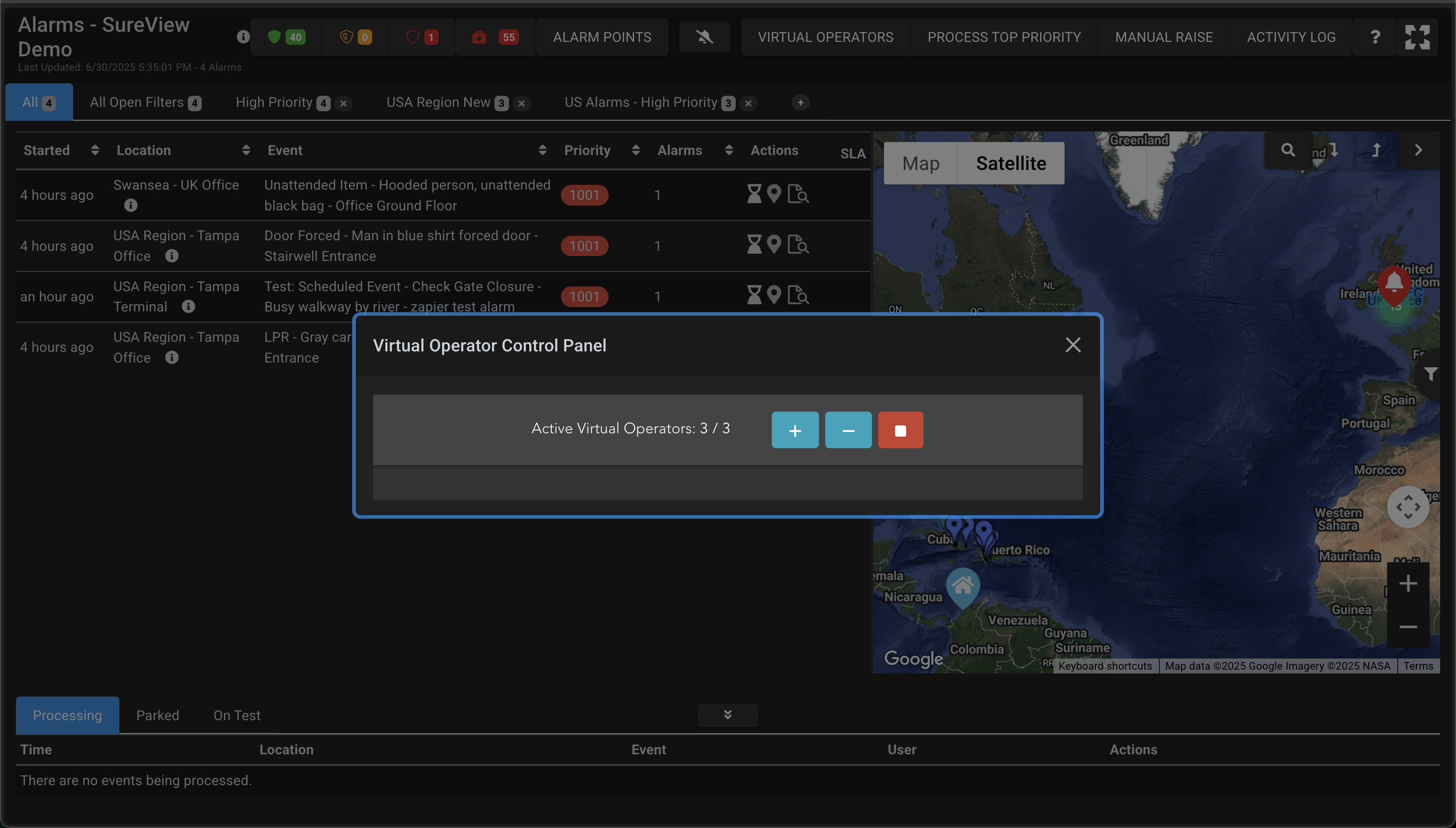Click map pin icon for Tampa Terminal alarm
Screen dimensions: 1456x828
point(774,295)
